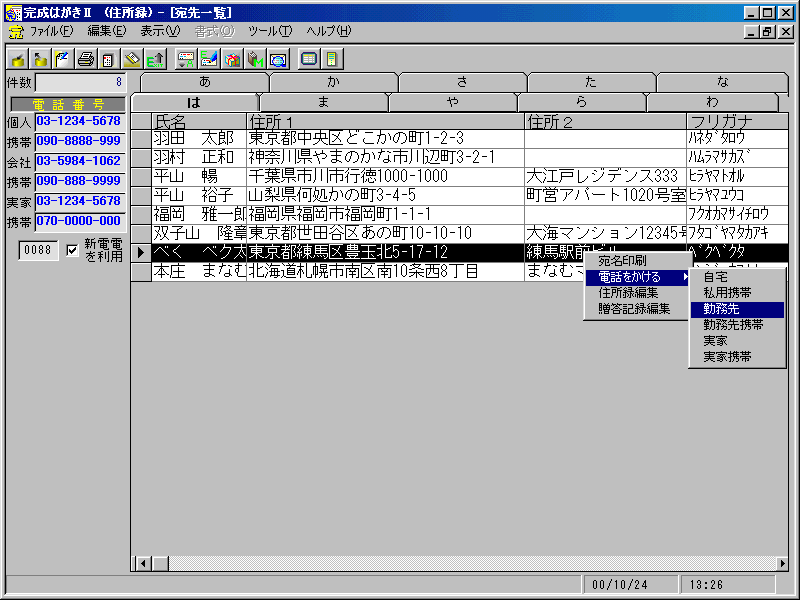The height and width of the screenshot is (600, 800).
Task: Click the title bar application icon
Action: tap(13, 12)
